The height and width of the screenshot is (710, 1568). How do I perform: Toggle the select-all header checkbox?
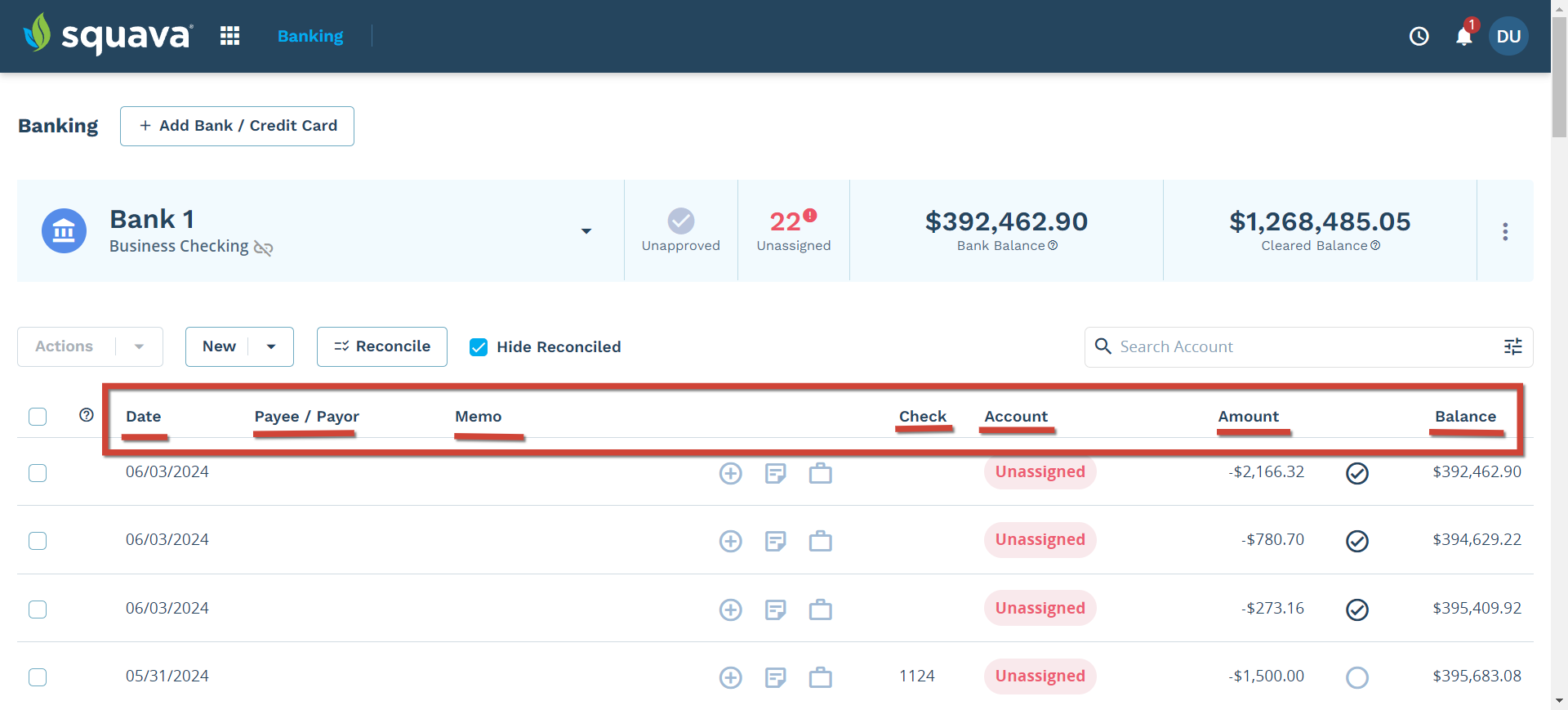point(38,417)
